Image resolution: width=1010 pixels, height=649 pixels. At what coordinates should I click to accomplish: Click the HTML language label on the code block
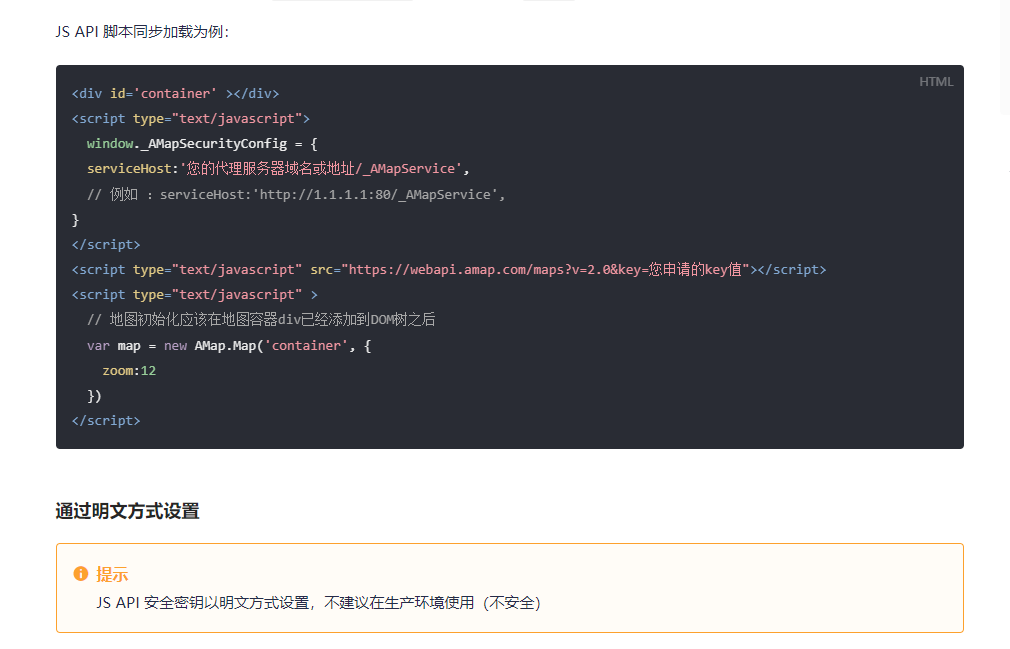(936, 82)
